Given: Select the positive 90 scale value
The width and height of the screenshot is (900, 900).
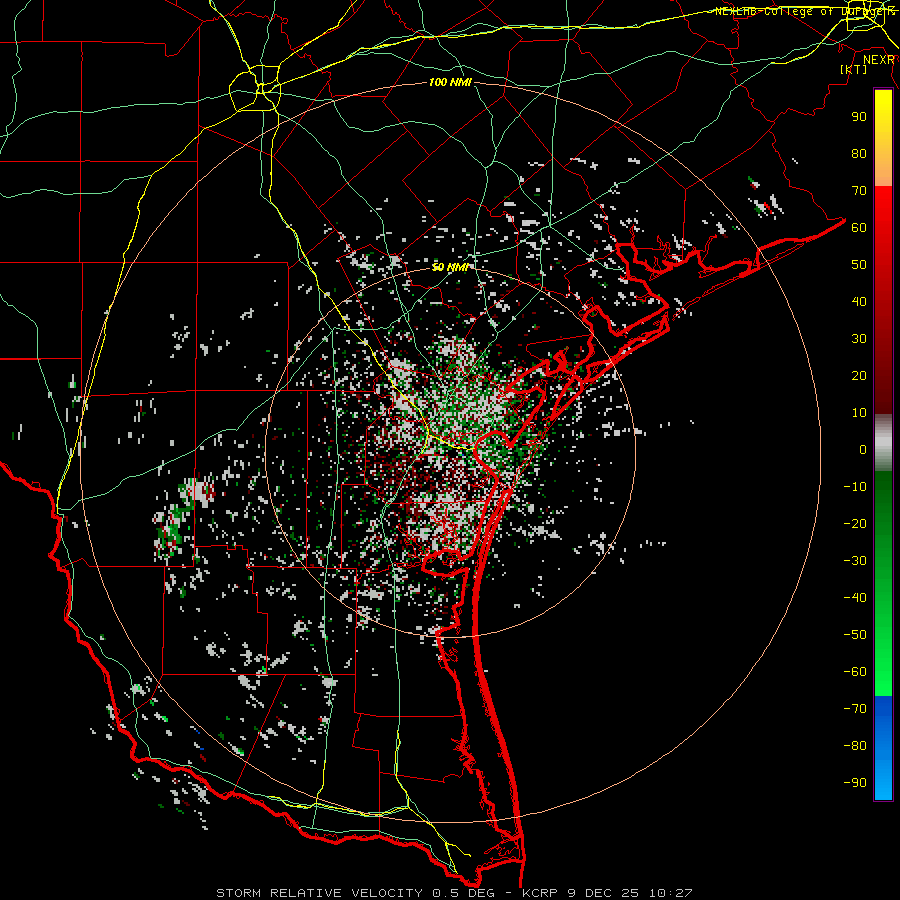Looking at the screenshot, I should coord(859,117).
